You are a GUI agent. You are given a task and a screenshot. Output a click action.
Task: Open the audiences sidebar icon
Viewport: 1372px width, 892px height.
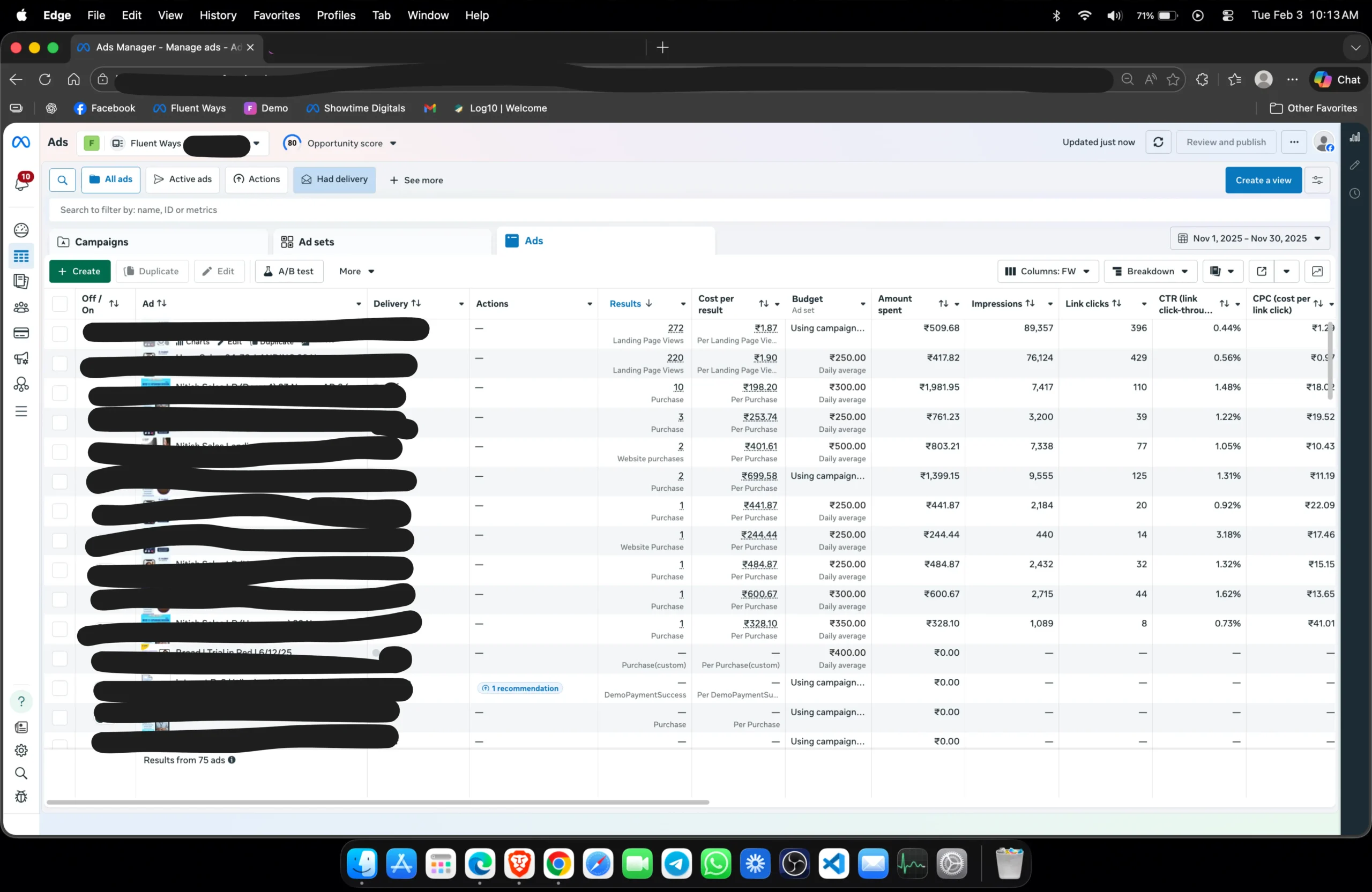[21, 307]
